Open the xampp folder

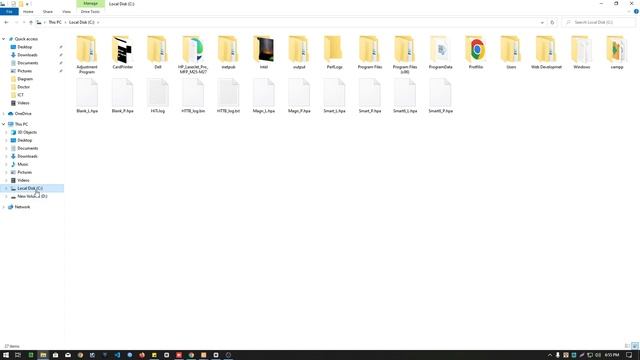pos(617,52)
